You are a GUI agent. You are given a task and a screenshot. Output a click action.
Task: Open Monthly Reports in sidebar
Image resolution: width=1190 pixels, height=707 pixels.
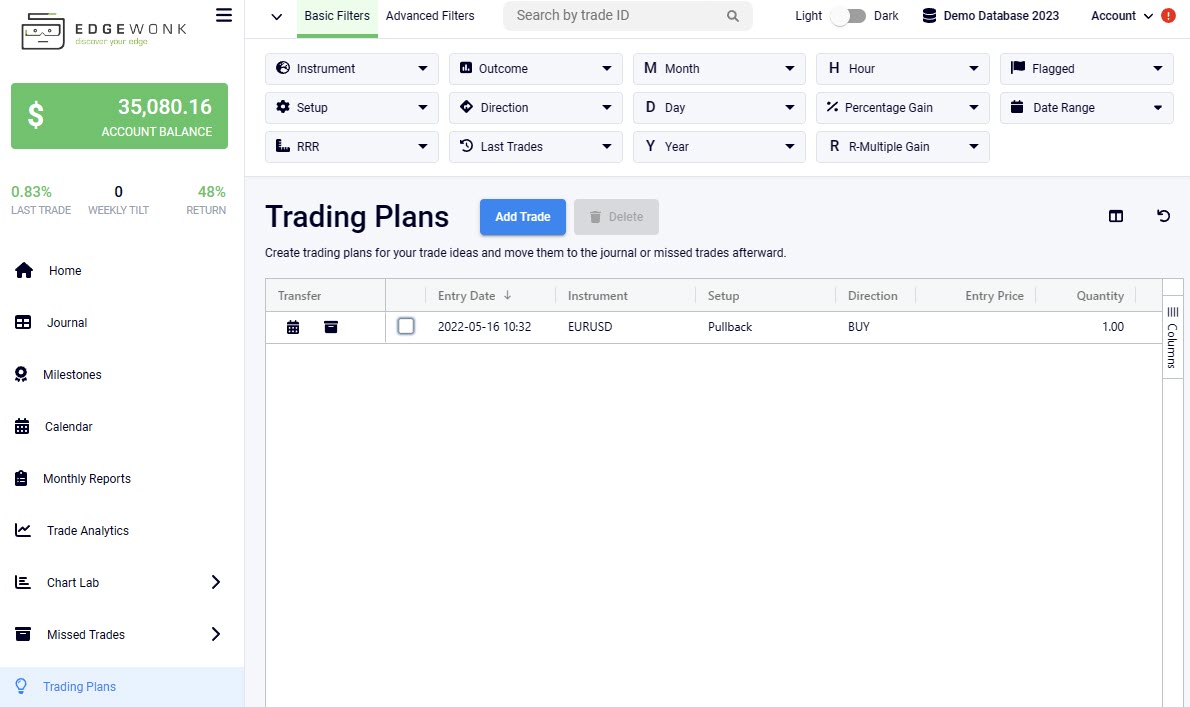tap(87, 478)
